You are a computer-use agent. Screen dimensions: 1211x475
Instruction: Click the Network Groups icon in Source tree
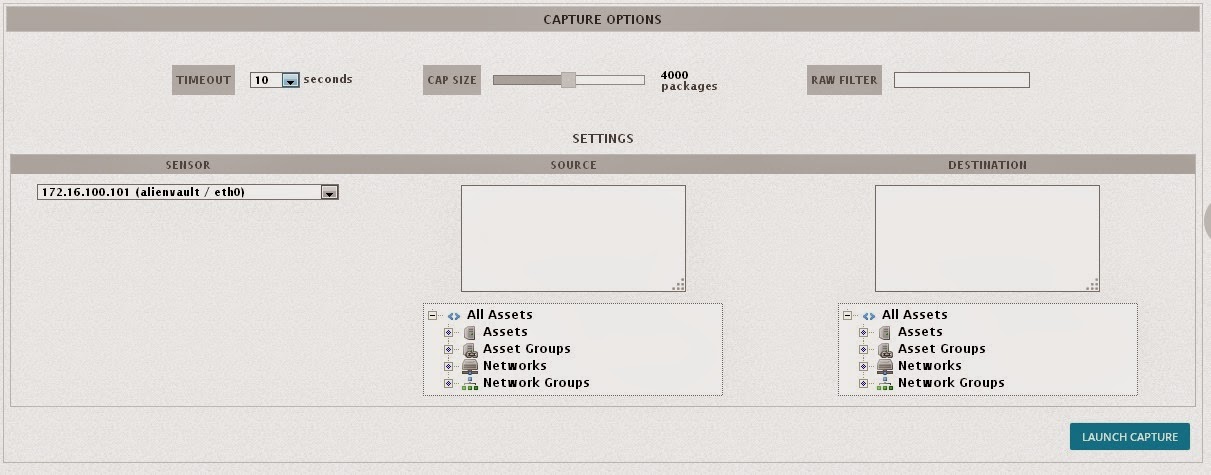pos(470,383)
